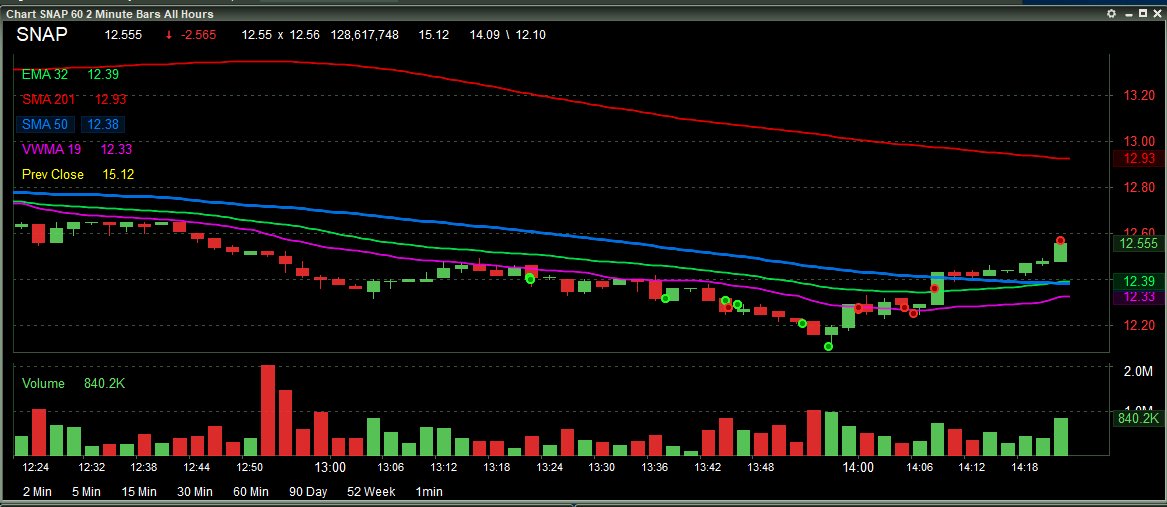Click the 13.20 price axis label

coord(1139,95)
